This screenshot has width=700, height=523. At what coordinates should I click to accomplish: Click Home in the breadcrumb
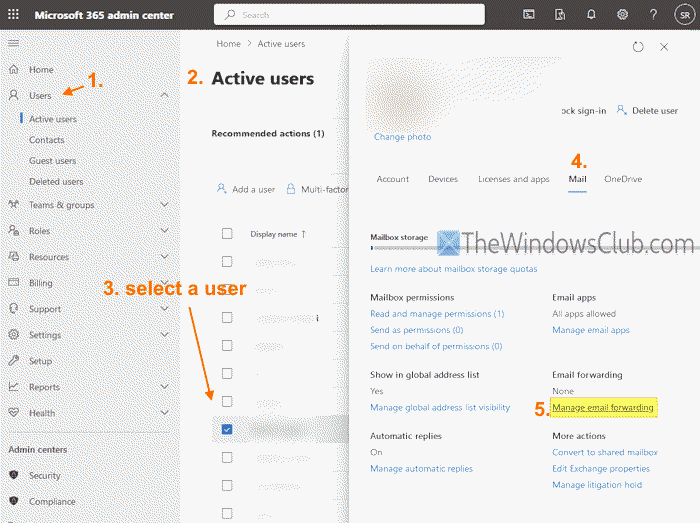coord(228,44)
